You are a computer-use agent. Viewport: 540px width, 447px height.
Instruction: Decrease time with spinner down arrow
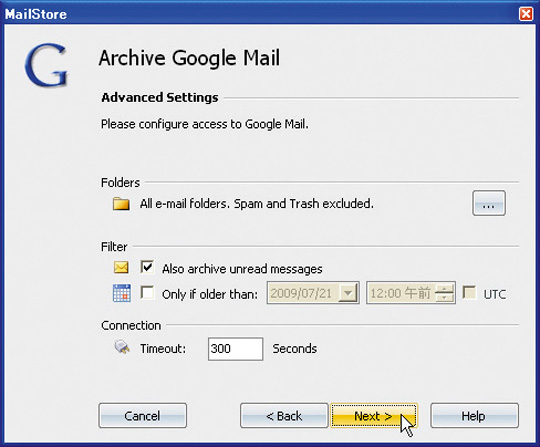(444, 297)
